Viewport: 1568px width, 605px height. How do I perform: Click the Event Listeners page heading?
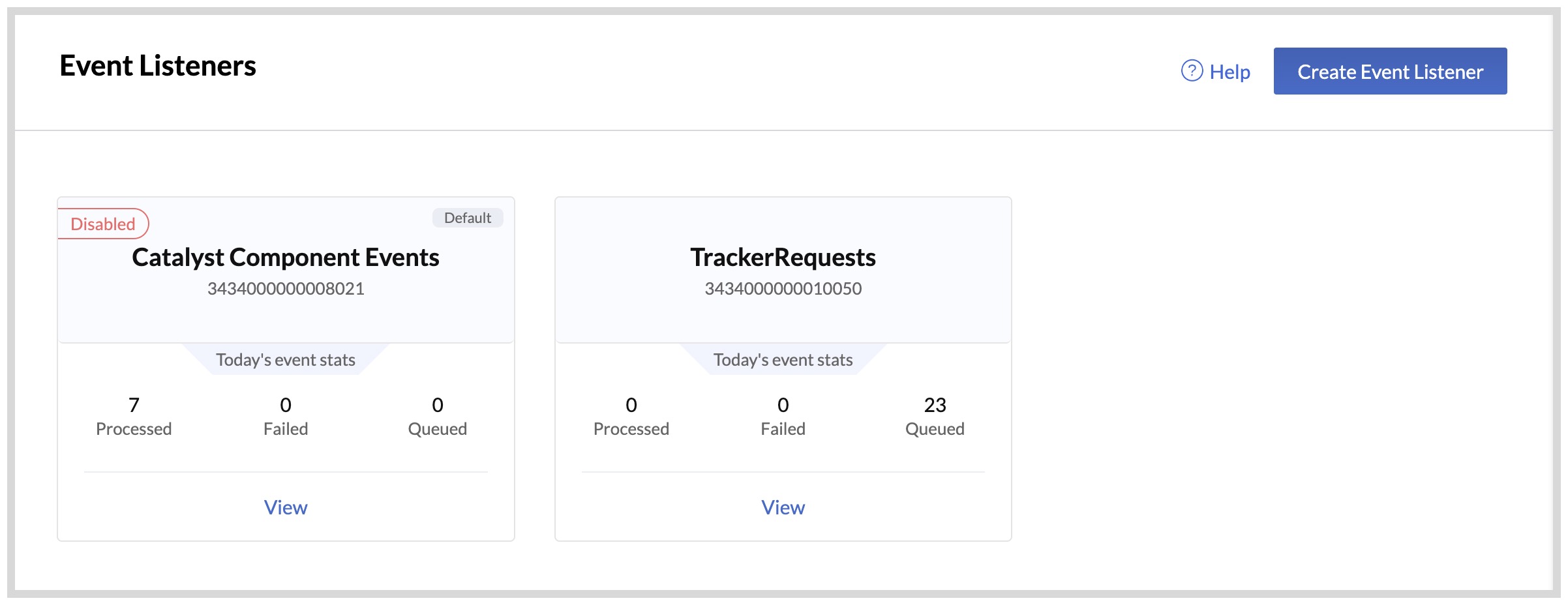point(158,66)
